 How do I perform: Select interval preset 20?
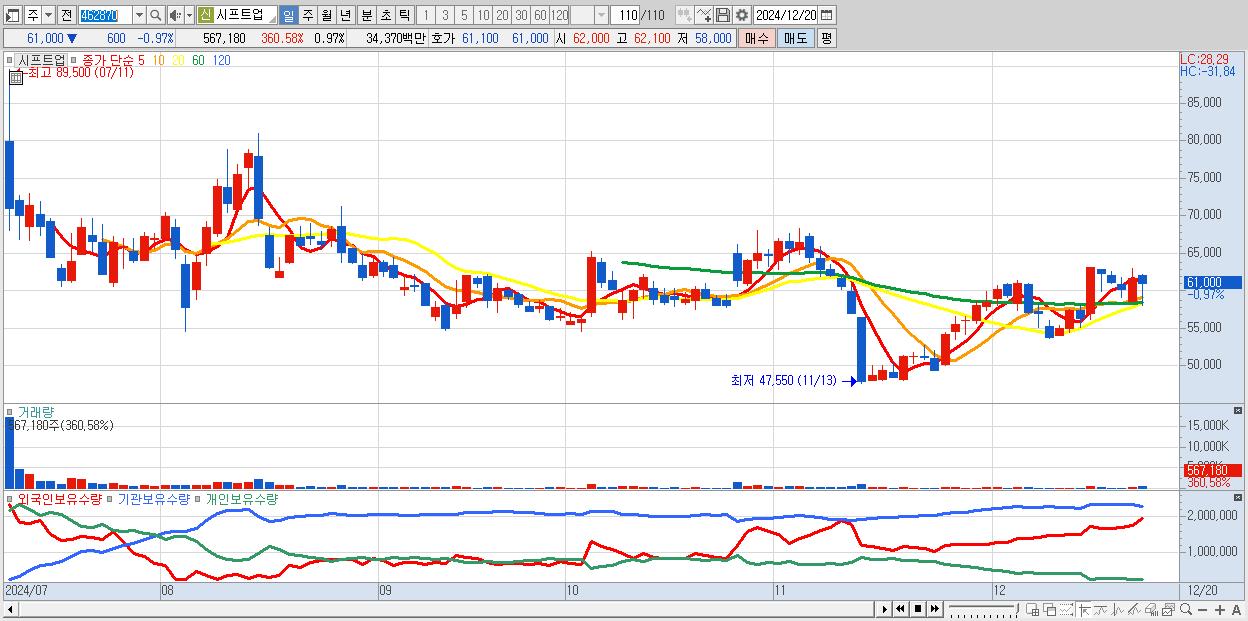(x=502, y=15)
